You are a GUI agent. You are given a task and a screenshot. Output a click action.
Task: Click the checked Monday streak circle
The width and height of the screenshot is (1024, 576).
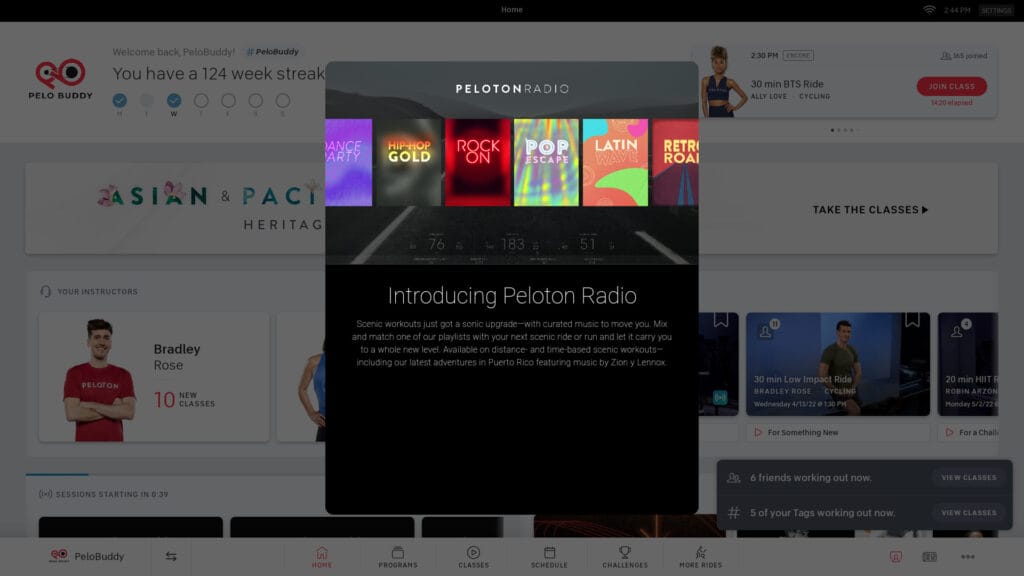120,100
